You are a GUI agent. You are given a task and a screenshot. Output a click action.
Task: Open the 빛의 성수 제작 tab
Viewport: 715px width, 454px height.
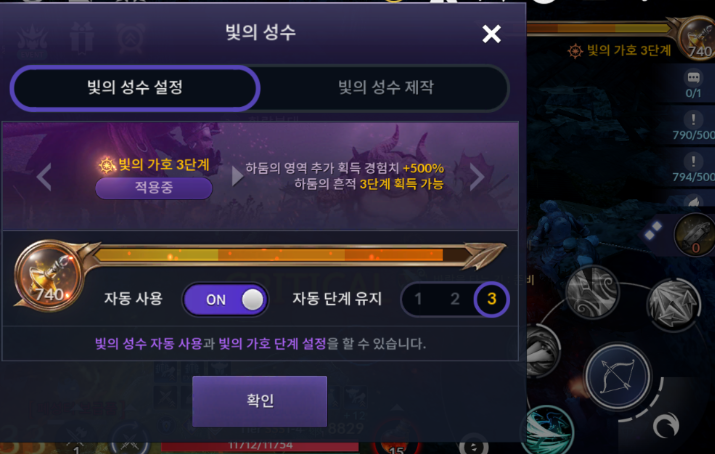[386, 88]
